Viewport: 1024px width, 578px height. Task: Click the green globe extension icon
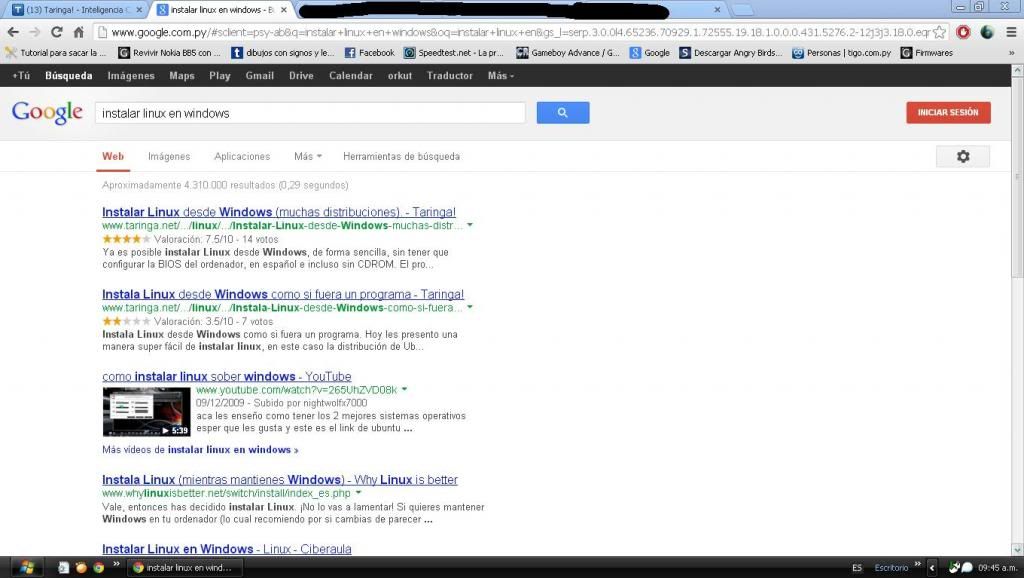[x=987, y=32]
